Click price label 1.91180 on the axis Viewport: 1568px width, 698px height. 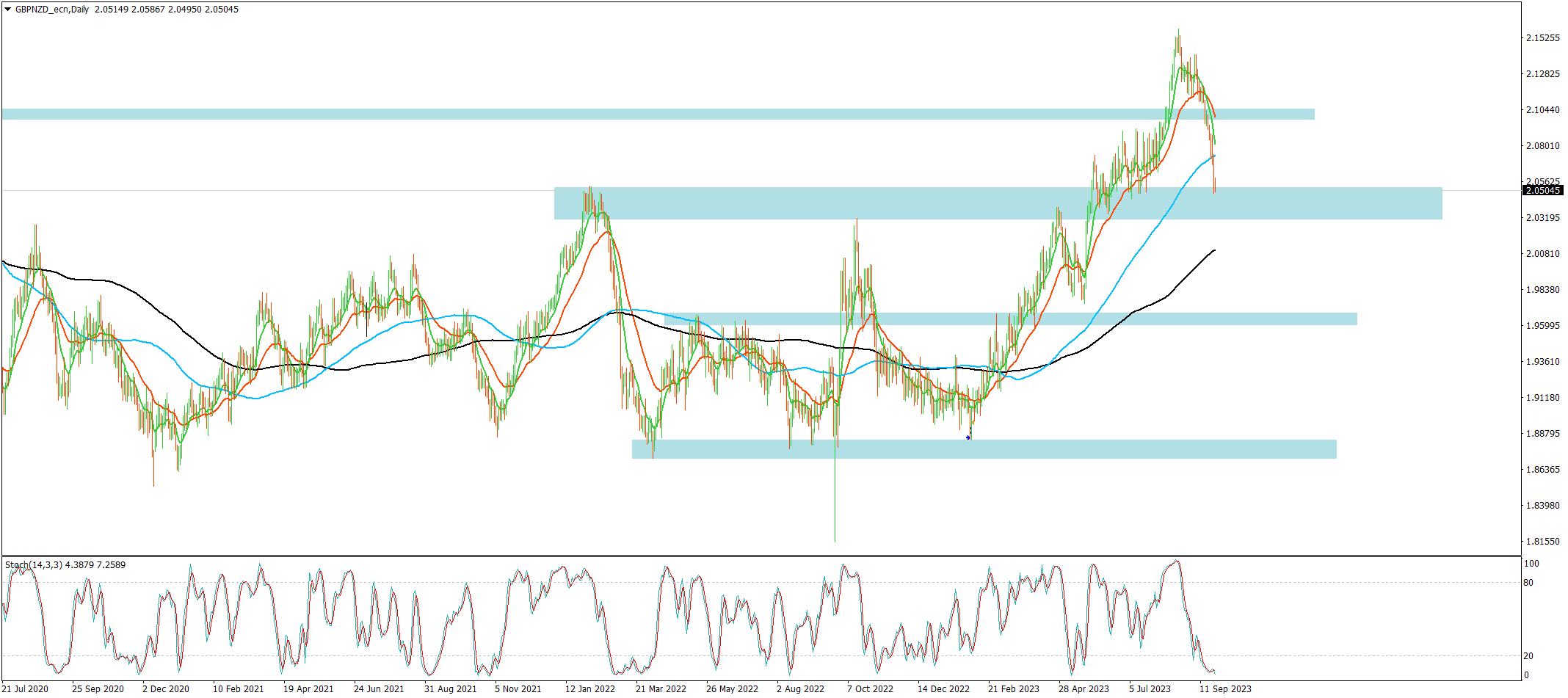click(x=1543, y=398)
